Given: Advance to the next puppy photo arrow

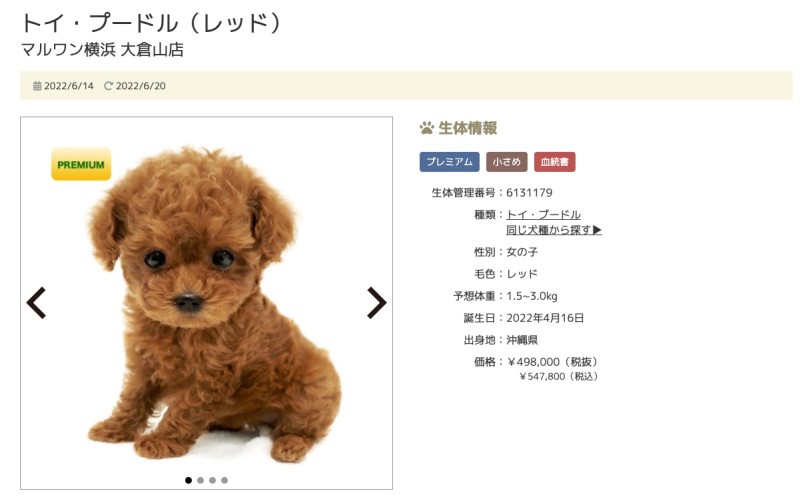Looking at the screenshot, I should pyautogui.click(x=377, y=303).
